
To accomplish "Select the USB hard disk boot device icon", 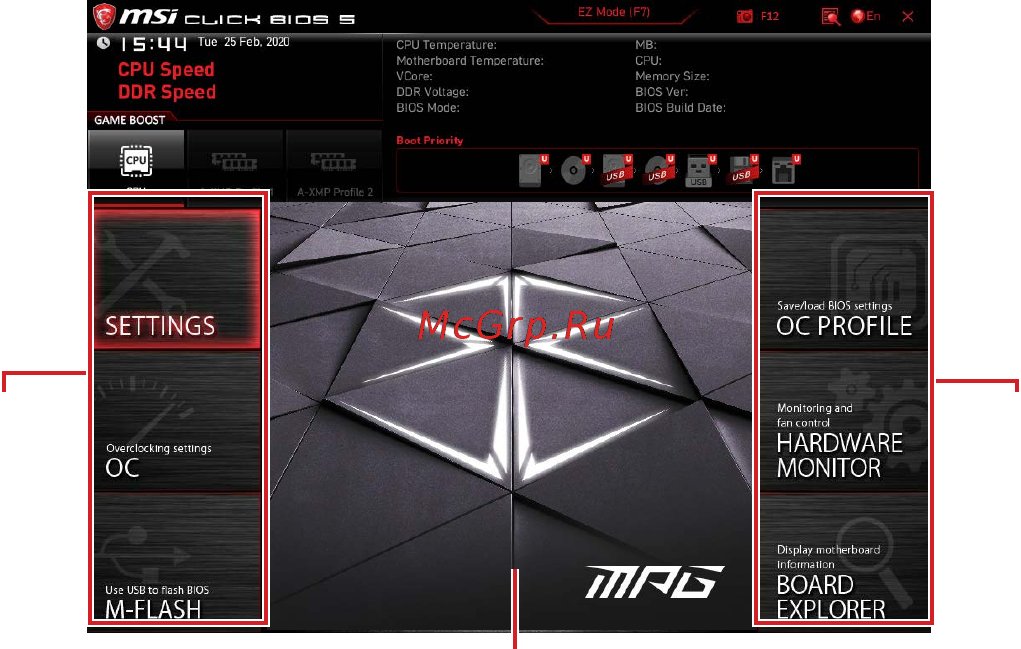I will [x=617, y=171].
